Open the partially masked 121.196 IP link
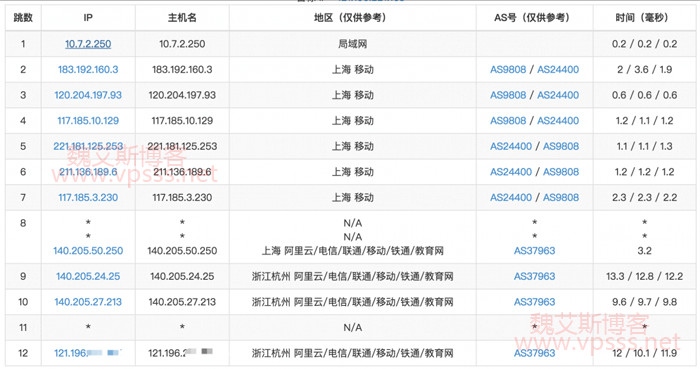Viewport: 700px width, 369px height. (x=88, y=353)
